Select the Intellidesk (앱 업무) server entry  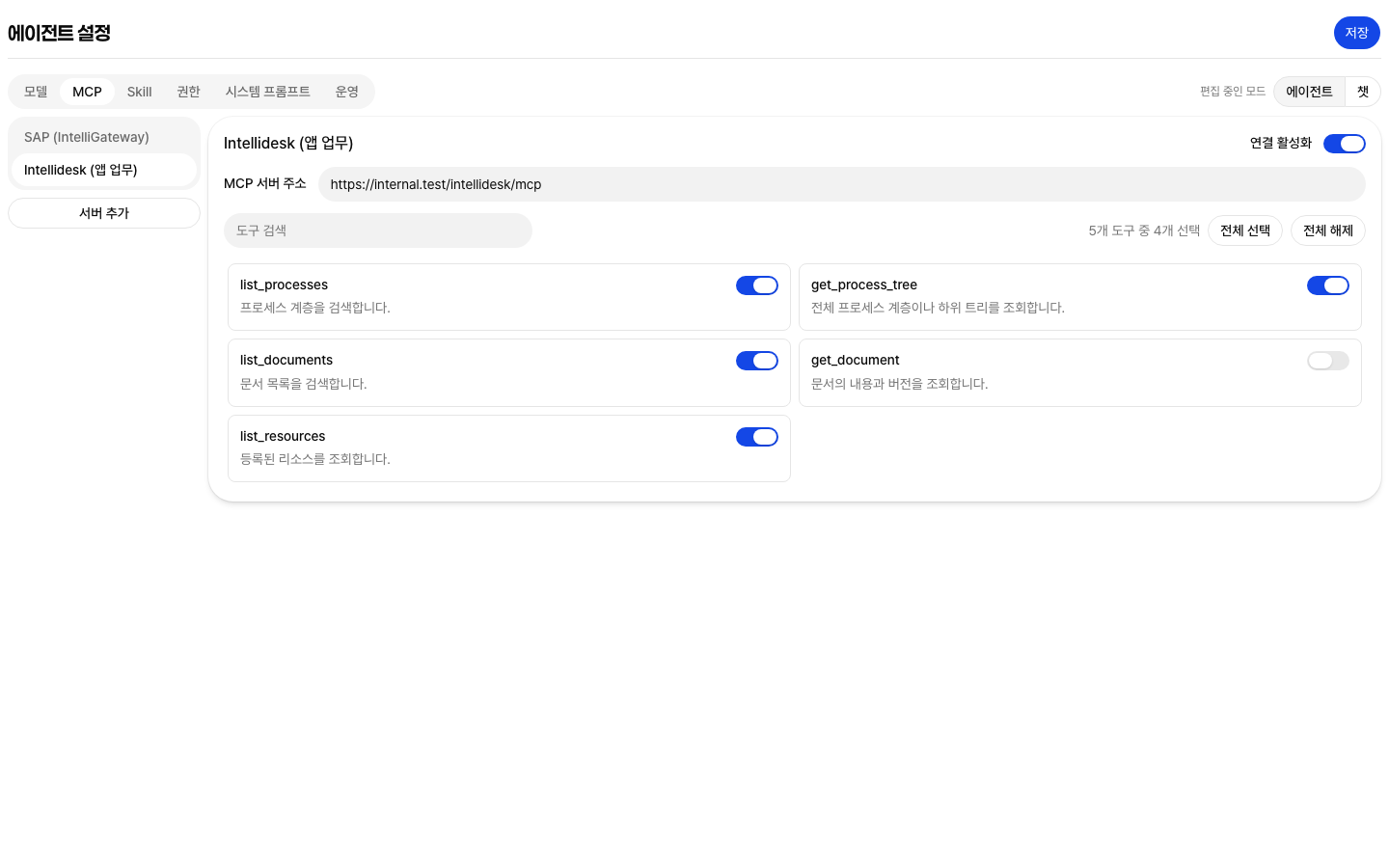(x=104, y=170)
